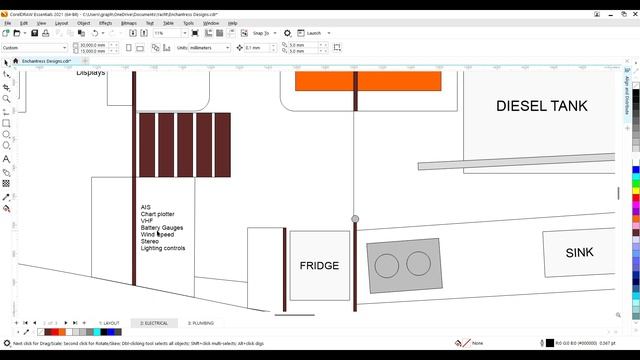This screenshot has width=640, height=360.
Task: Click the Print icon
Action: [46, 33]
